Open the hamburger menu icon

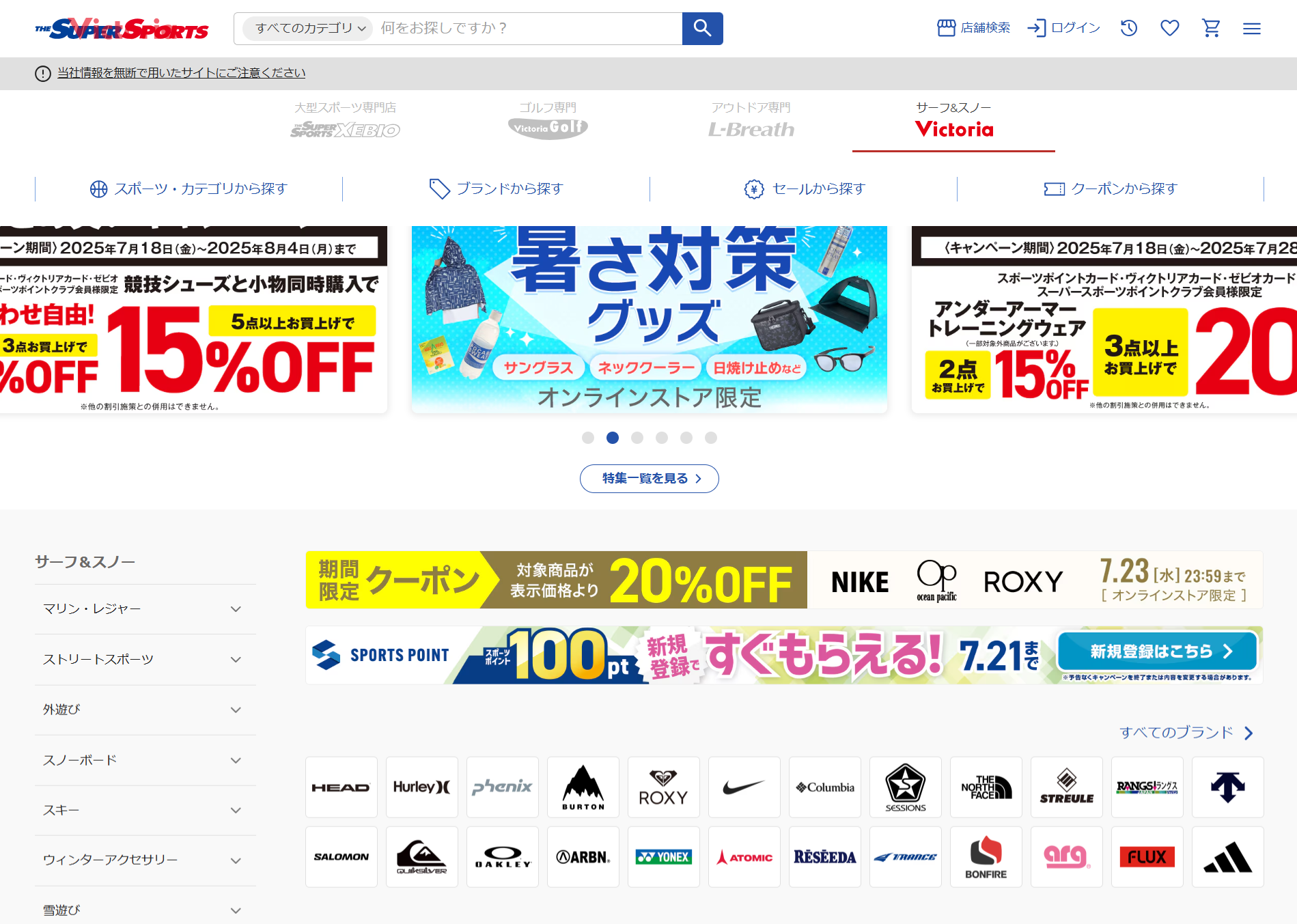point(1252,29)
